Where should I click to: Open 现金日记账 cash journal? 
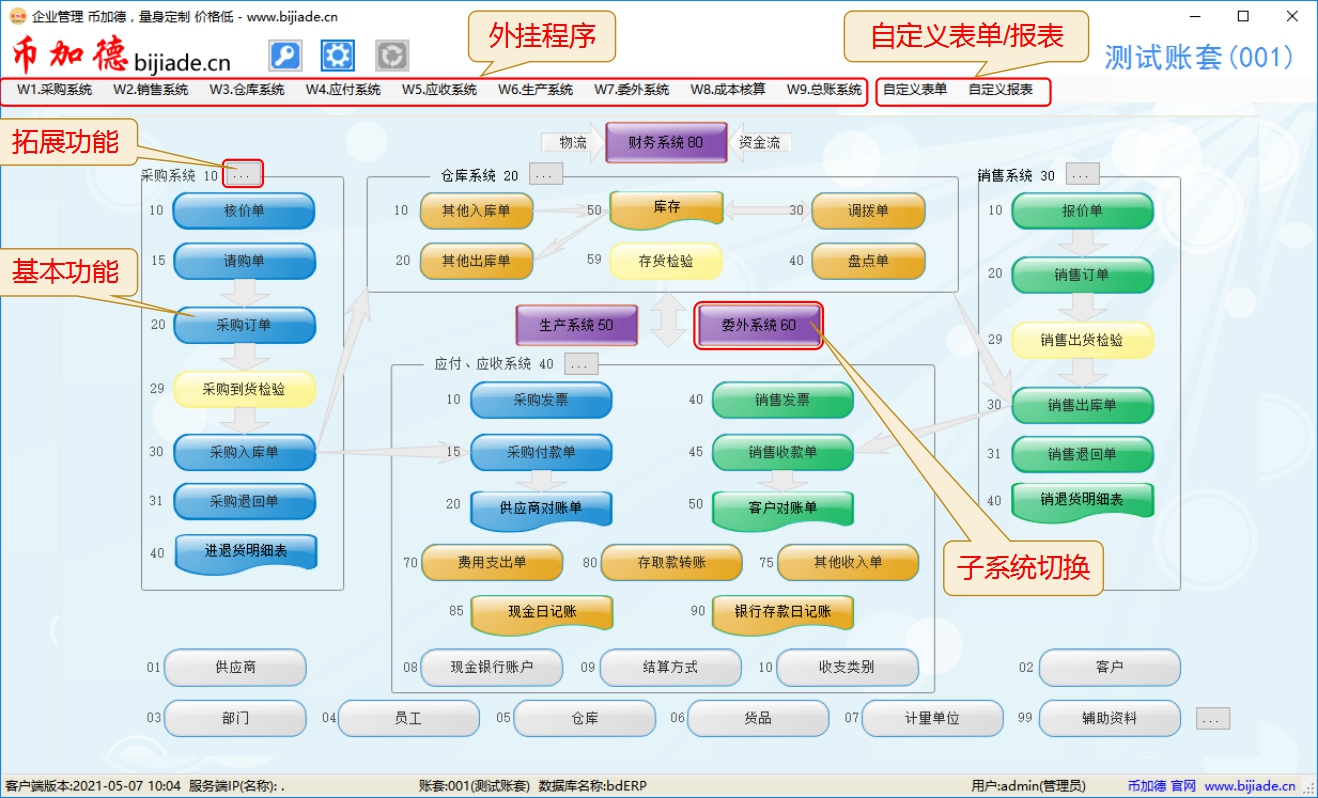(542, 614)
